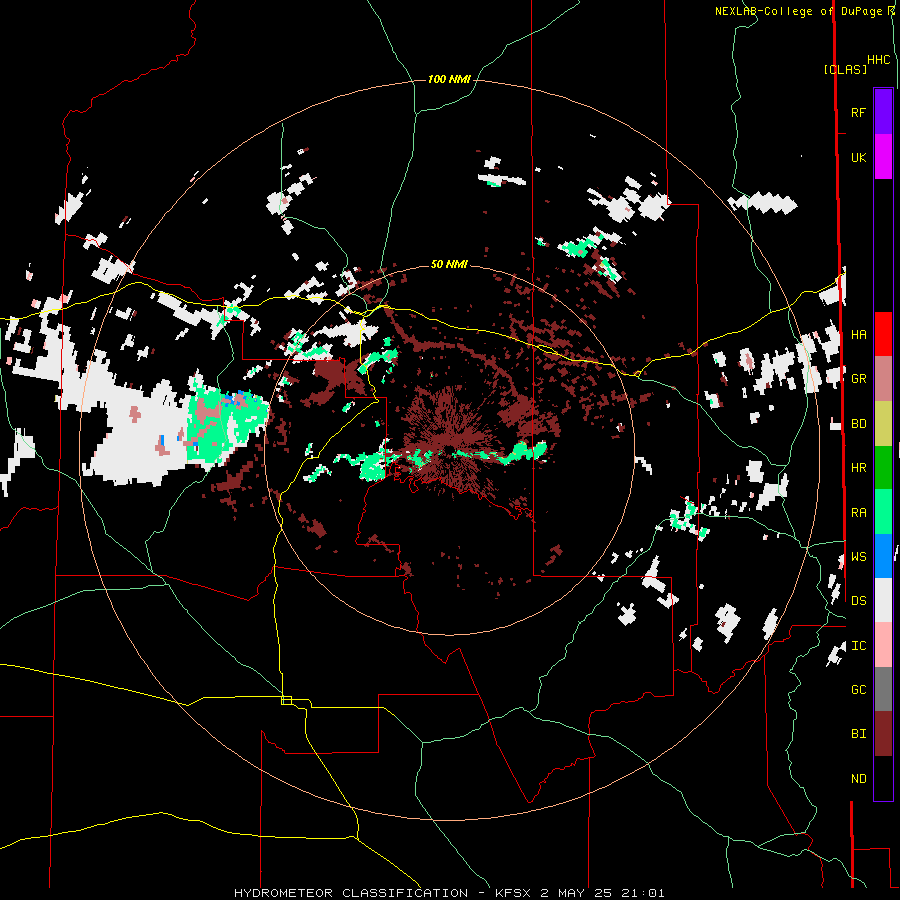Click the RF legend label
Screen dimensions: 900x900
click(x=858, y=112)
